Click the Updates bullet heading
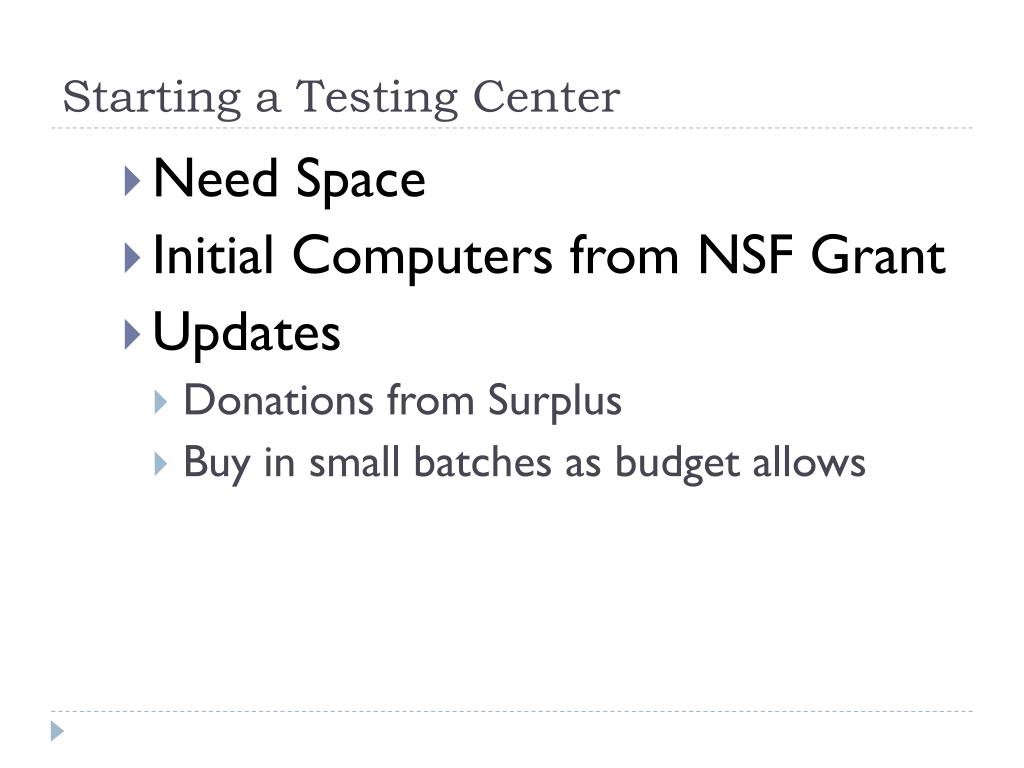The image size is (1024, 768). click(x=246, y=333)
